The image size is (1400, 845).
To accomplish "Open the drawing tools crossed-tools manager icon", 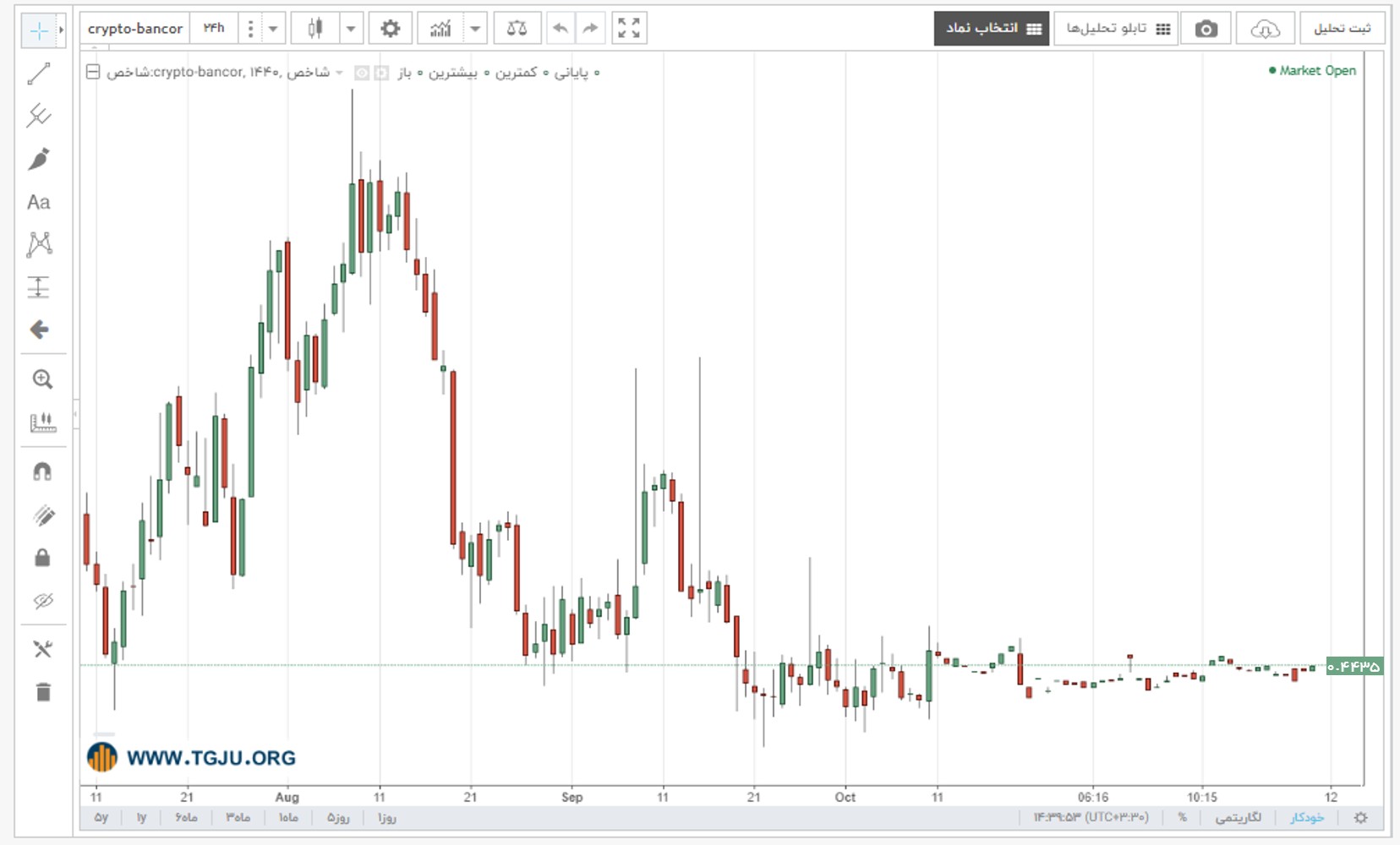I will click(42, 649).
